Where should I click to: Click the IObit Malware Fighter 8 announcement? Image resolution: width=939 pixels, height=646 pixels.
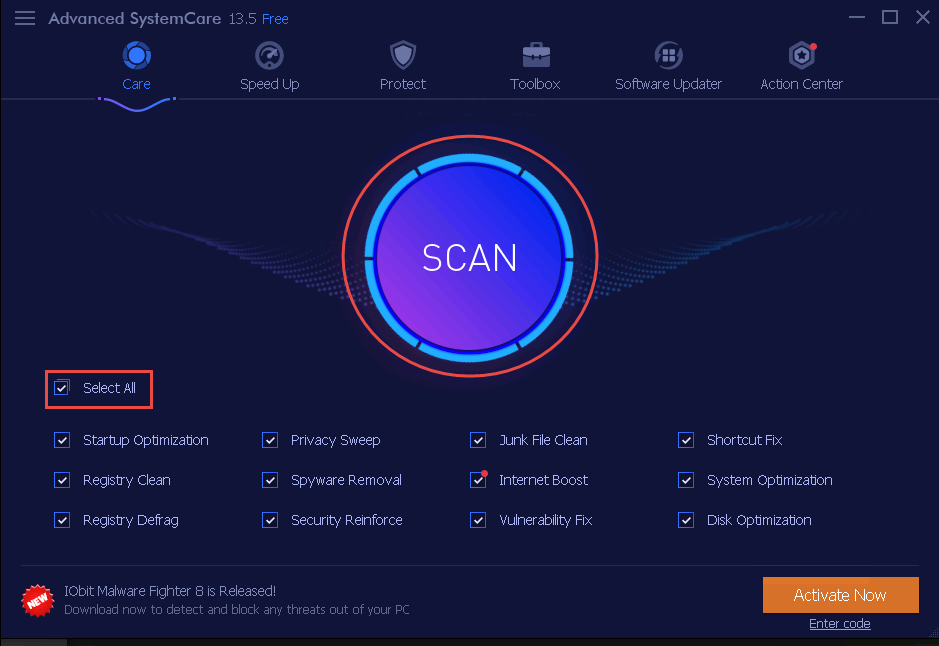pyautogui.click(x=170, y=591)
